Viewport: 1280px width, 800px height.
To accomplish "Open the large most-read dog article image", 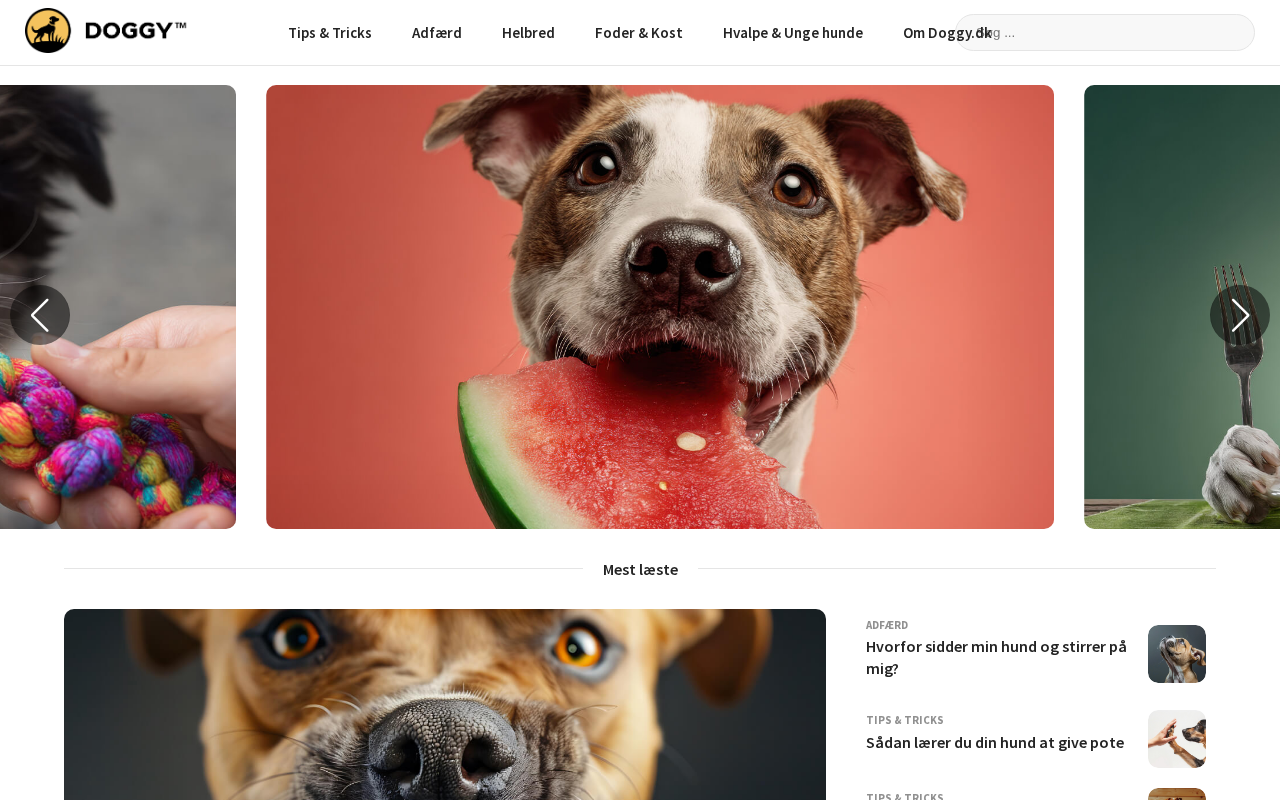I will coord(445,704).
